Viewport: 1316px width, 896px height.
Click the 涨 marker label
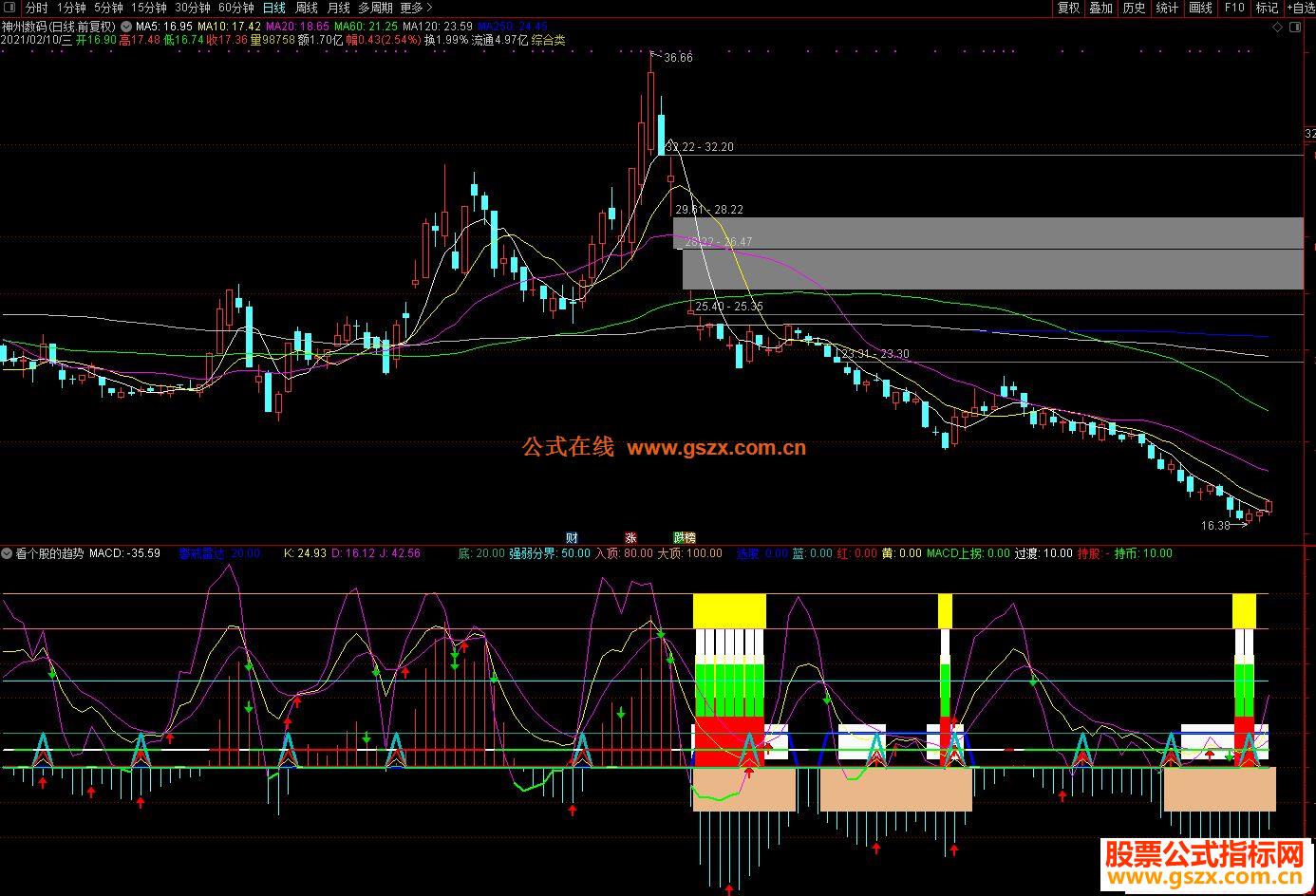[631, 537]
